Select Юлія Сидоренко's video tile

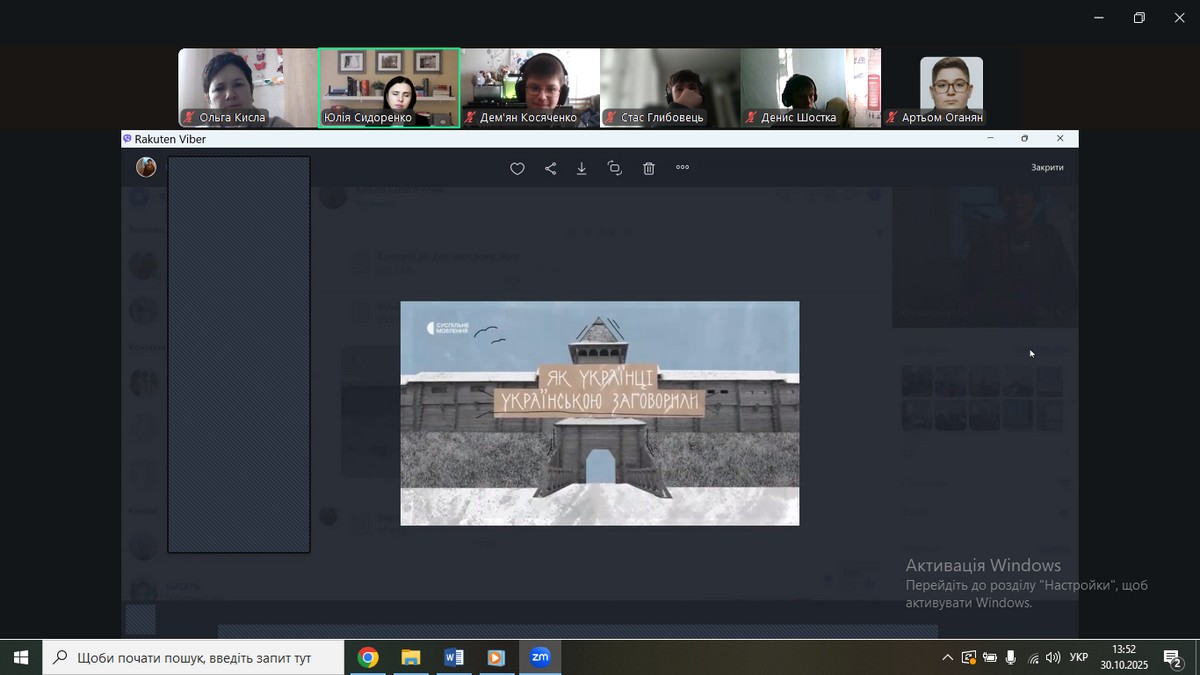pyautogui.click(x=389, y=88)
